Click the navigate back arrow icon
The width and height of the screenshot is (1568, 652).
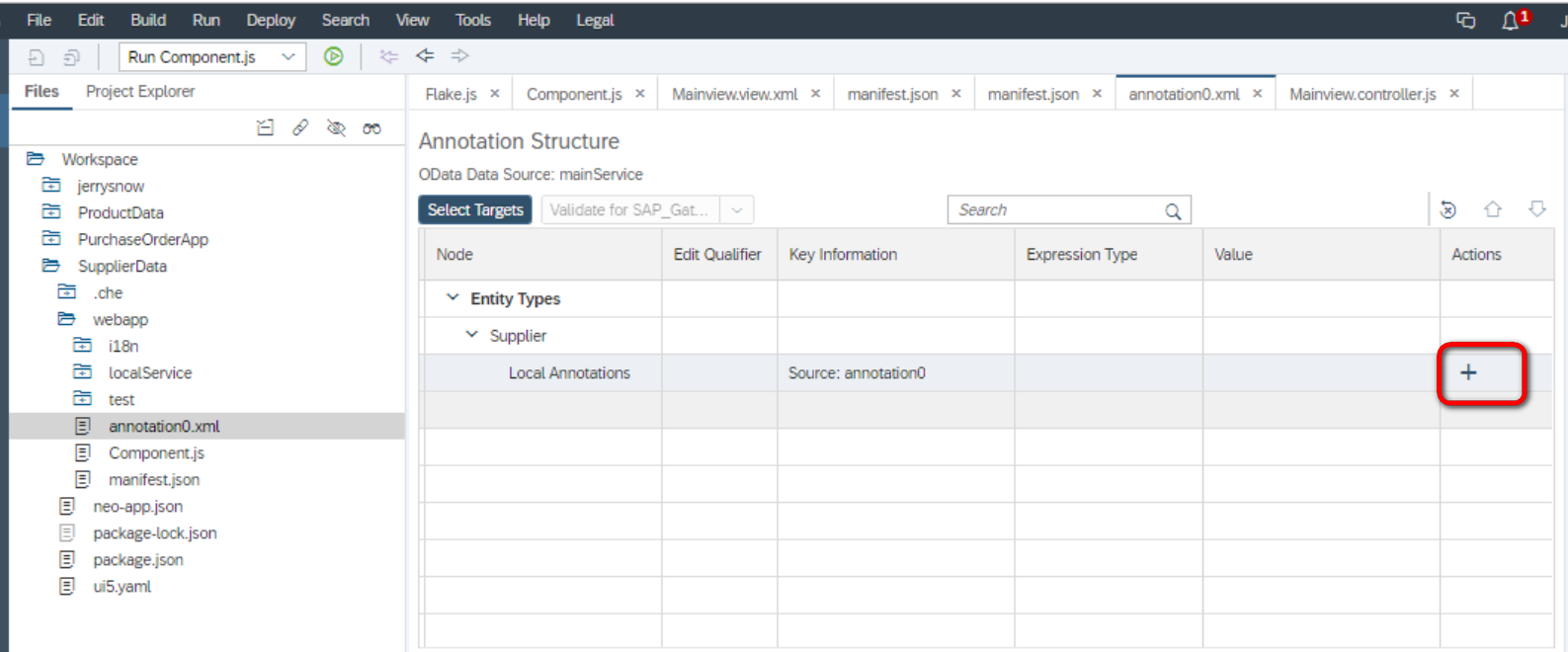[x=425, y=56]
